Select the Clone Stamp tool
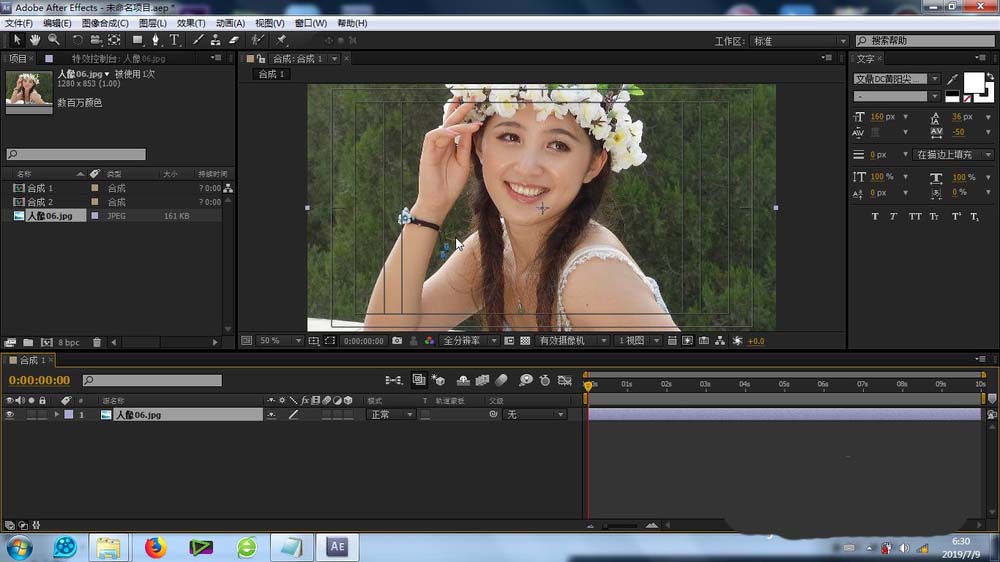1000x562 pixels. coord(216,40)
